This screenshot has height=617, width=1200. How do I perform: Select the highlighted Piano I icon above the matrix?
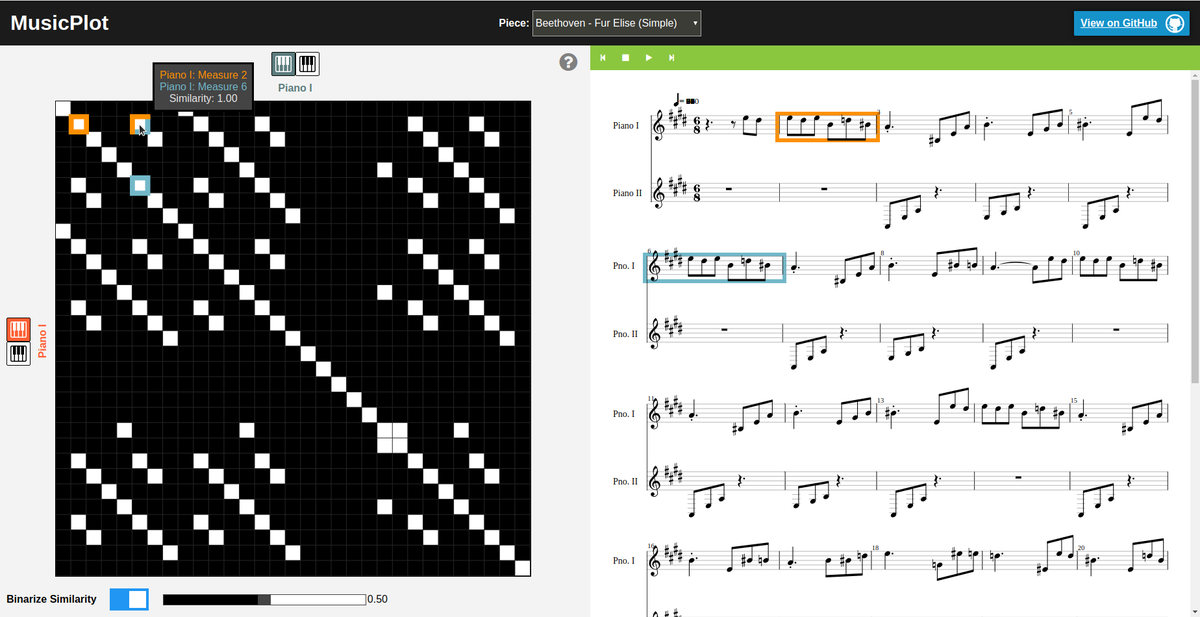point(284,64)
